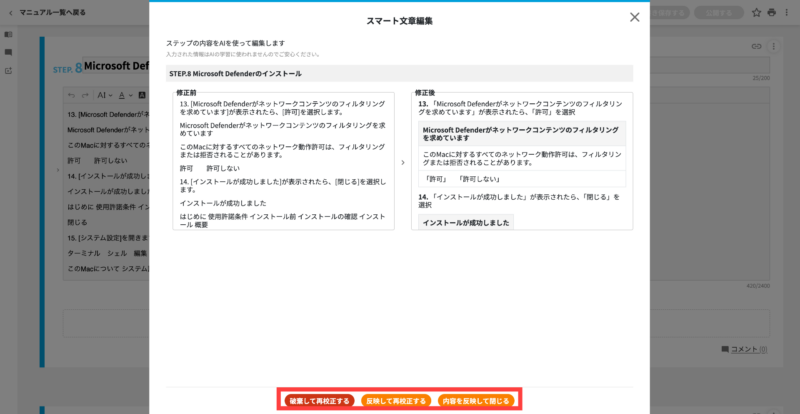Viewport: 800px width, 414px height.
Task: Click the 破棄して再校正する button
Action: click(319, 401)
